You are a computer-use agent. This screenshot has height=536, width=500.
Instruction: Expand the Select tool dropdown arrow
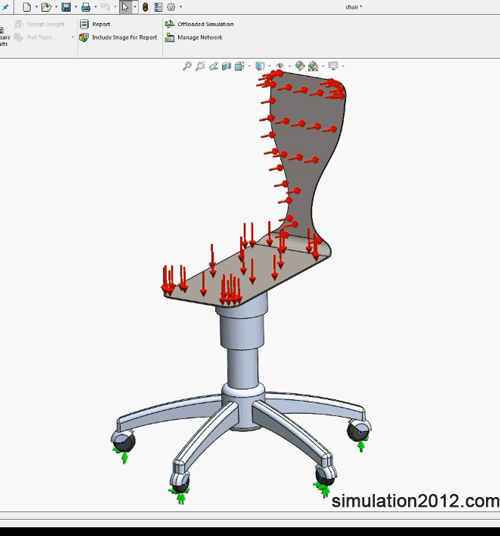(x=135, y=7)
